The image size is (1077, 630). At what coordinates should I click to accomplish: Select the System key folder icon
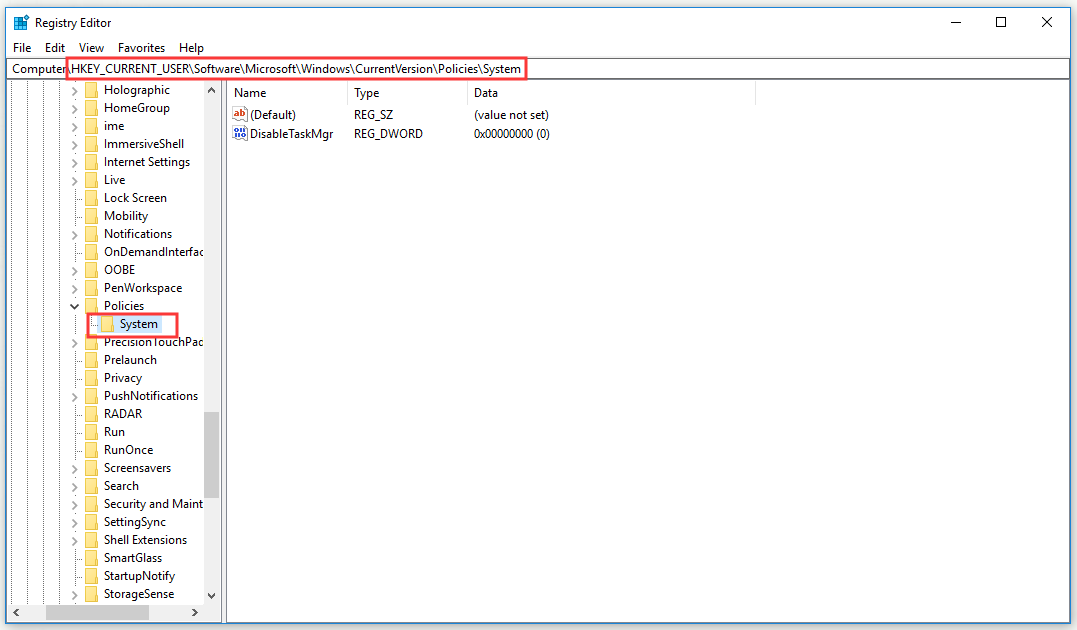[108, 324]
